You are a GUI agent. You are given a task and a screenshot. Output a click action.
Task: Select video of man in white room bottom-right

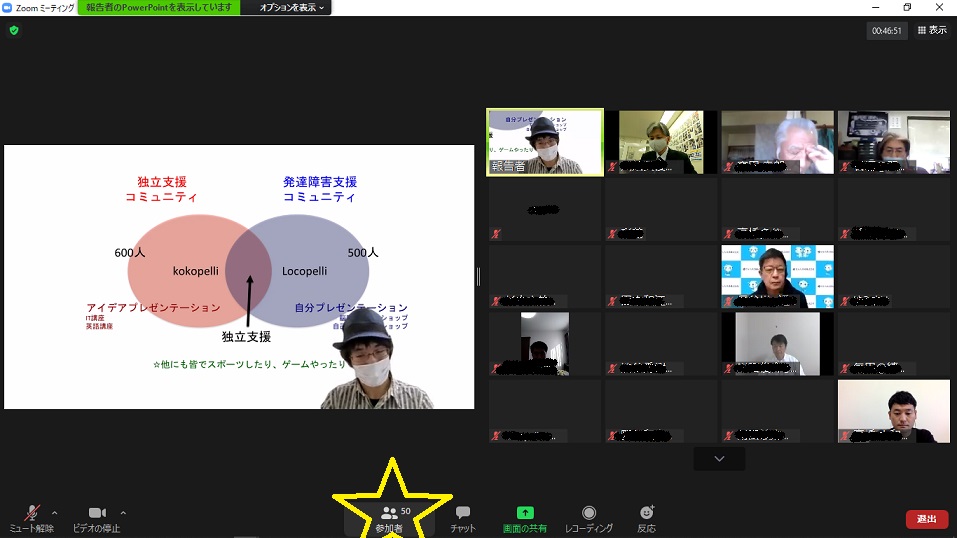click(x=894, y=411)
